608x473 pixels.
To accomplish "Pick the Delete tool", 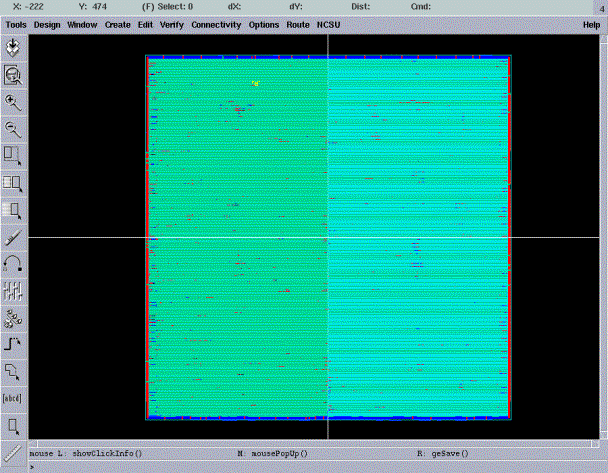I will 14,237.
